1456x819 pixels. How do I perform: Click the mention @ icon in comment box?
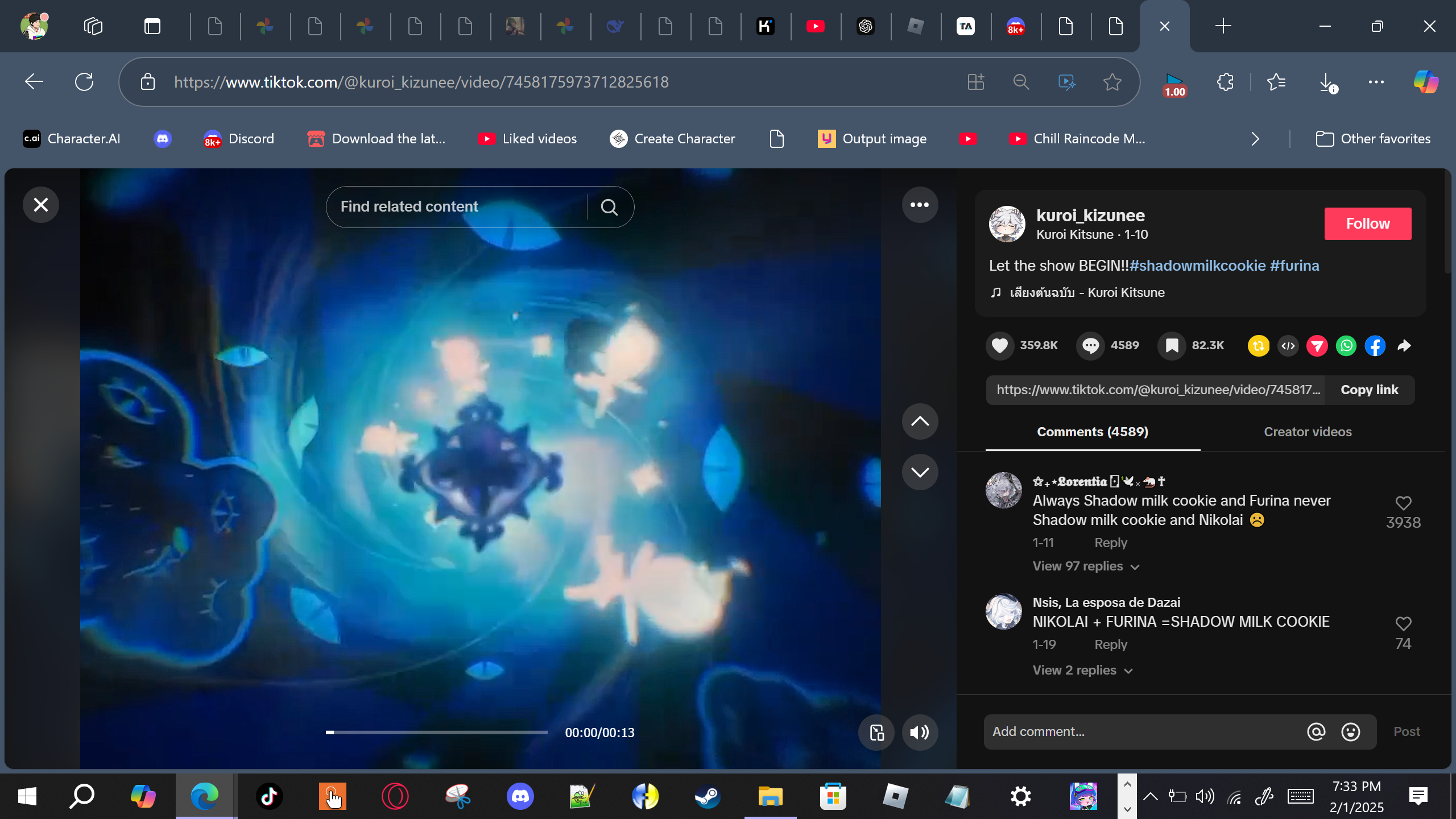1316,732
